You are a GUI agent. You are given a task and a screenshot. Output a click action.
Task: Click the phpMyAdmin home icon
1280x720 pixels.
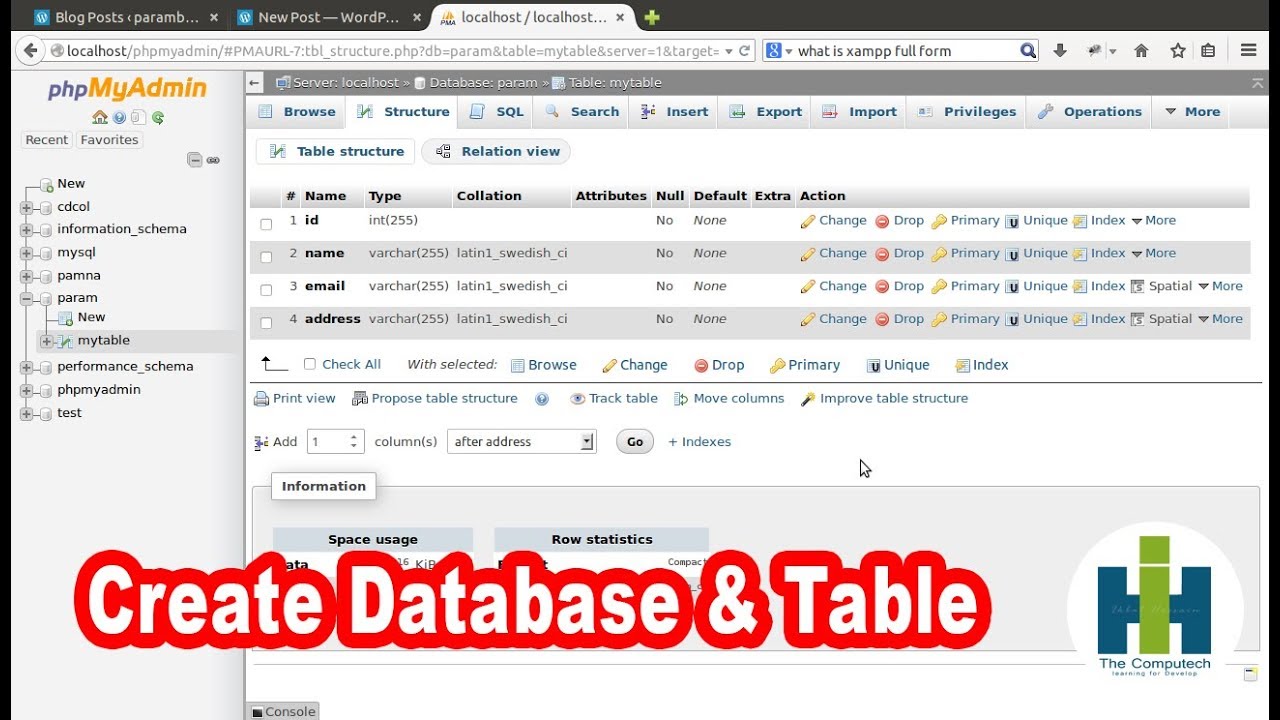[99, 117]
